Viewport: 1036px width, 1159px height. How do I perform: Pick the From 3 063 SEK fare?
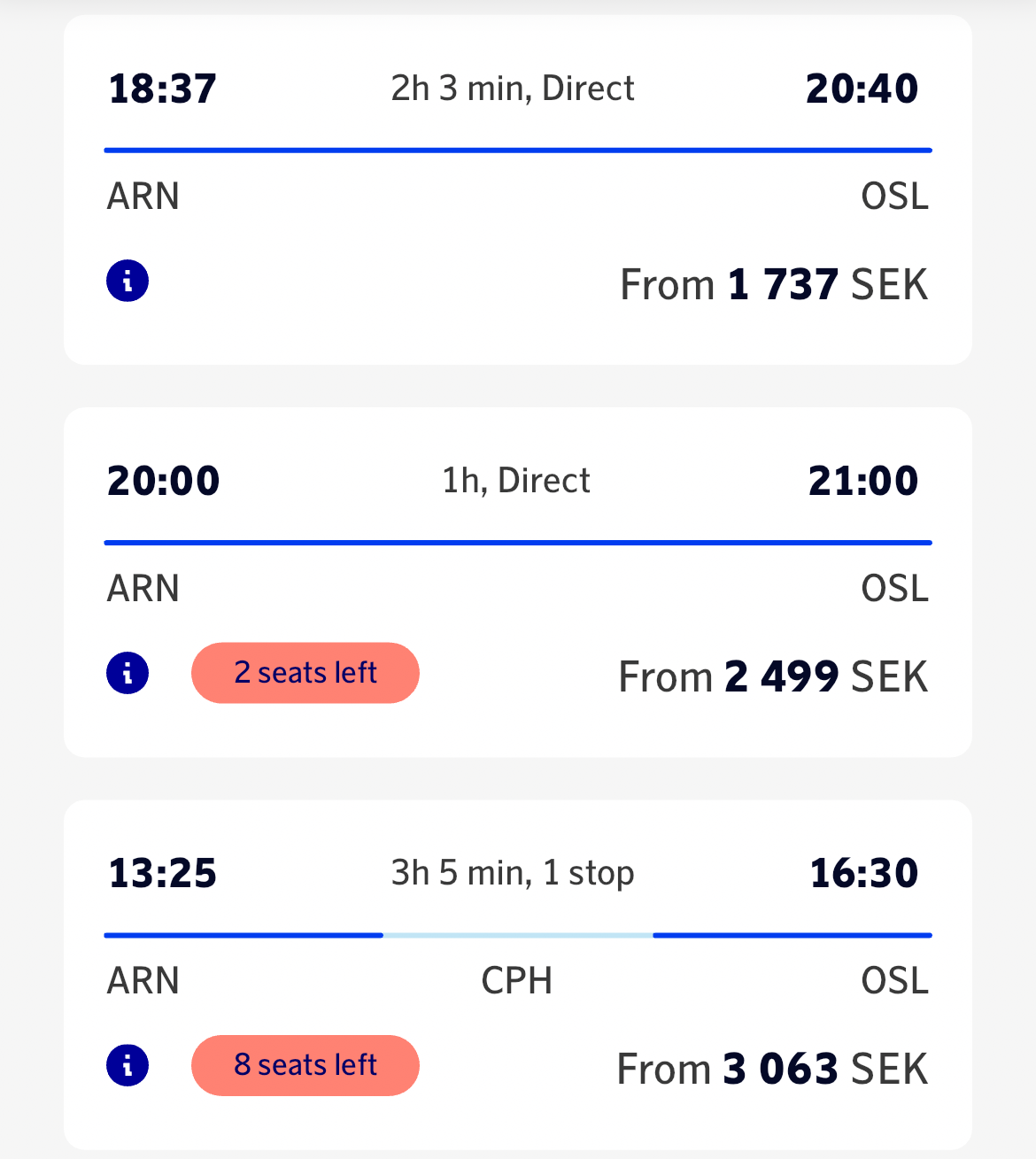click(772, 1069)
